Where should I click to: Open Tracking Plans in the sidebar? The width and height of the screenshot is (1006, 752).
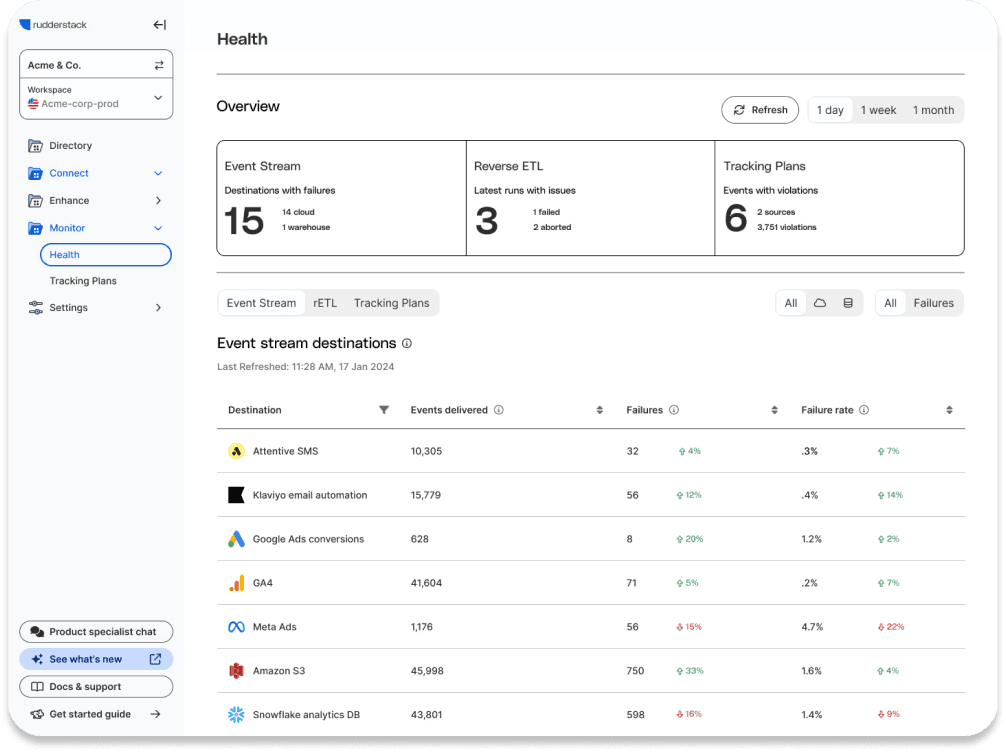point(83,281)
